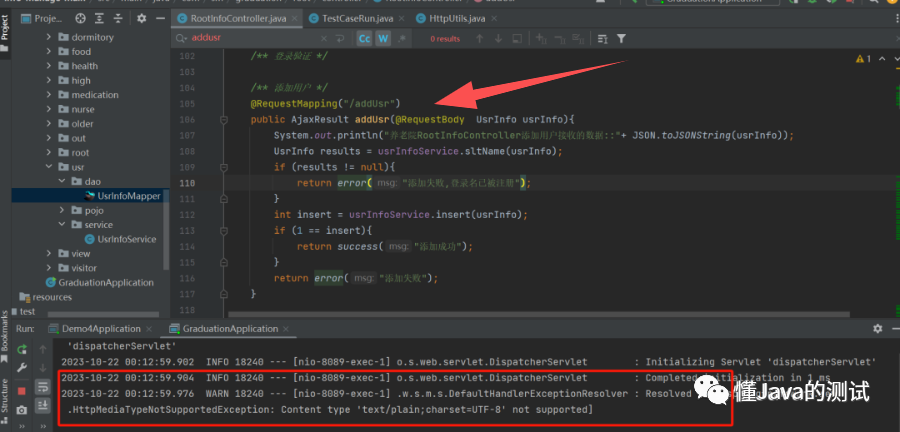
Task: Toggle Soft-Wrap in Run console
Action: click(42, 387)
